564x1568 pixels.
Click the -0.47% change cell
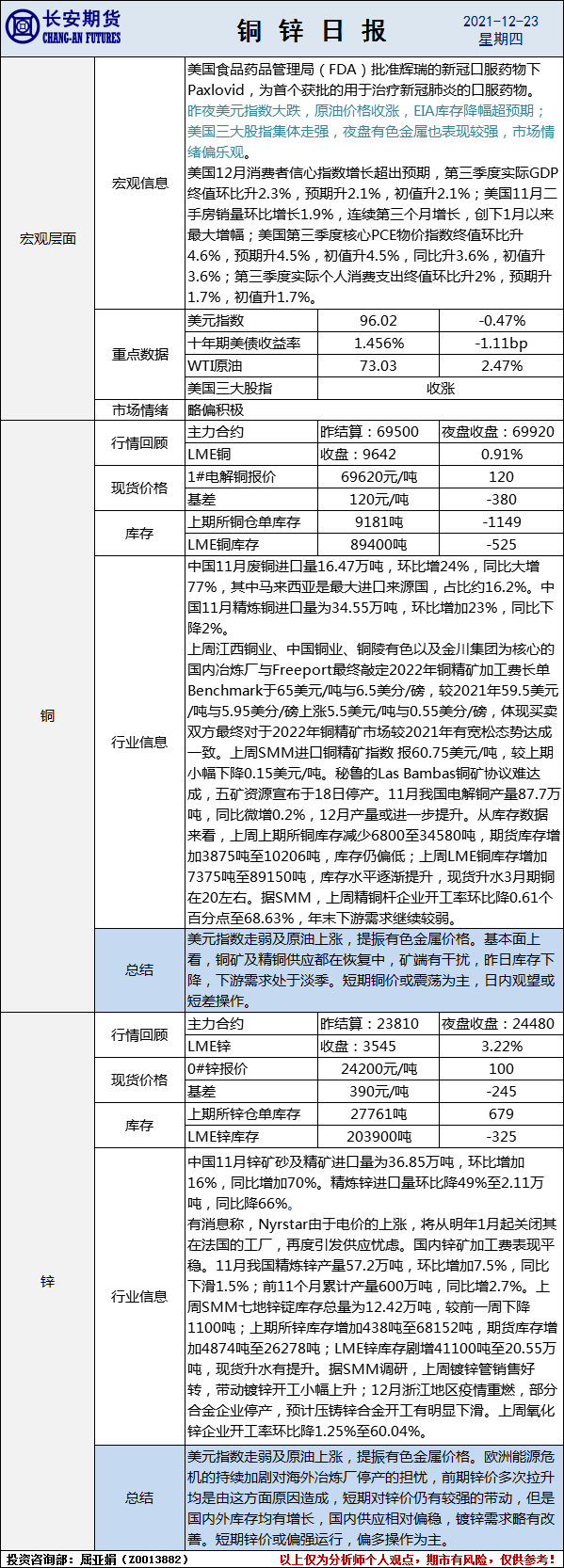pyautogui.click(x=501, y=320)
